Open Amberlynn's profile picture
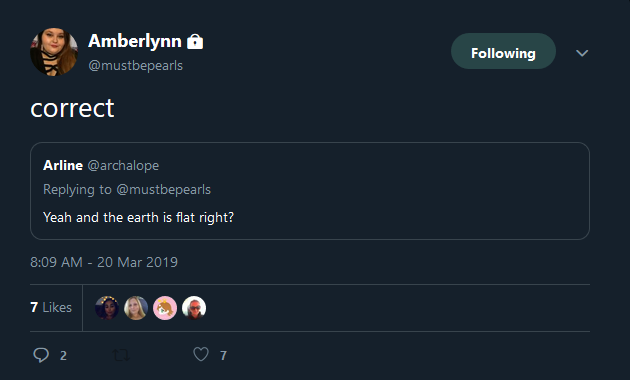Screen dimensions: 630x380 pyautogui.click(x=54, y=51)
